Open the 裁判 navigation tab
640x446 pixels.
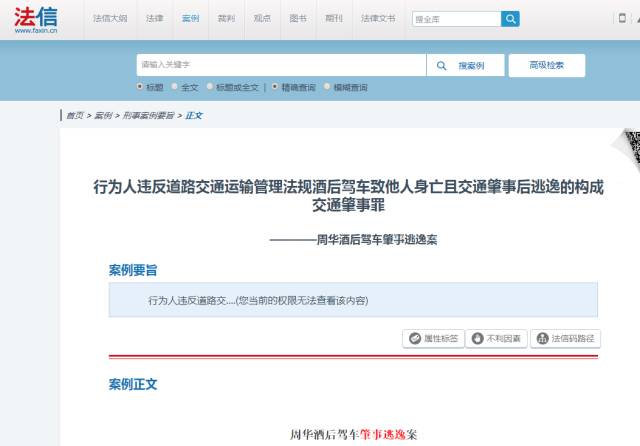tap(227, 18)
